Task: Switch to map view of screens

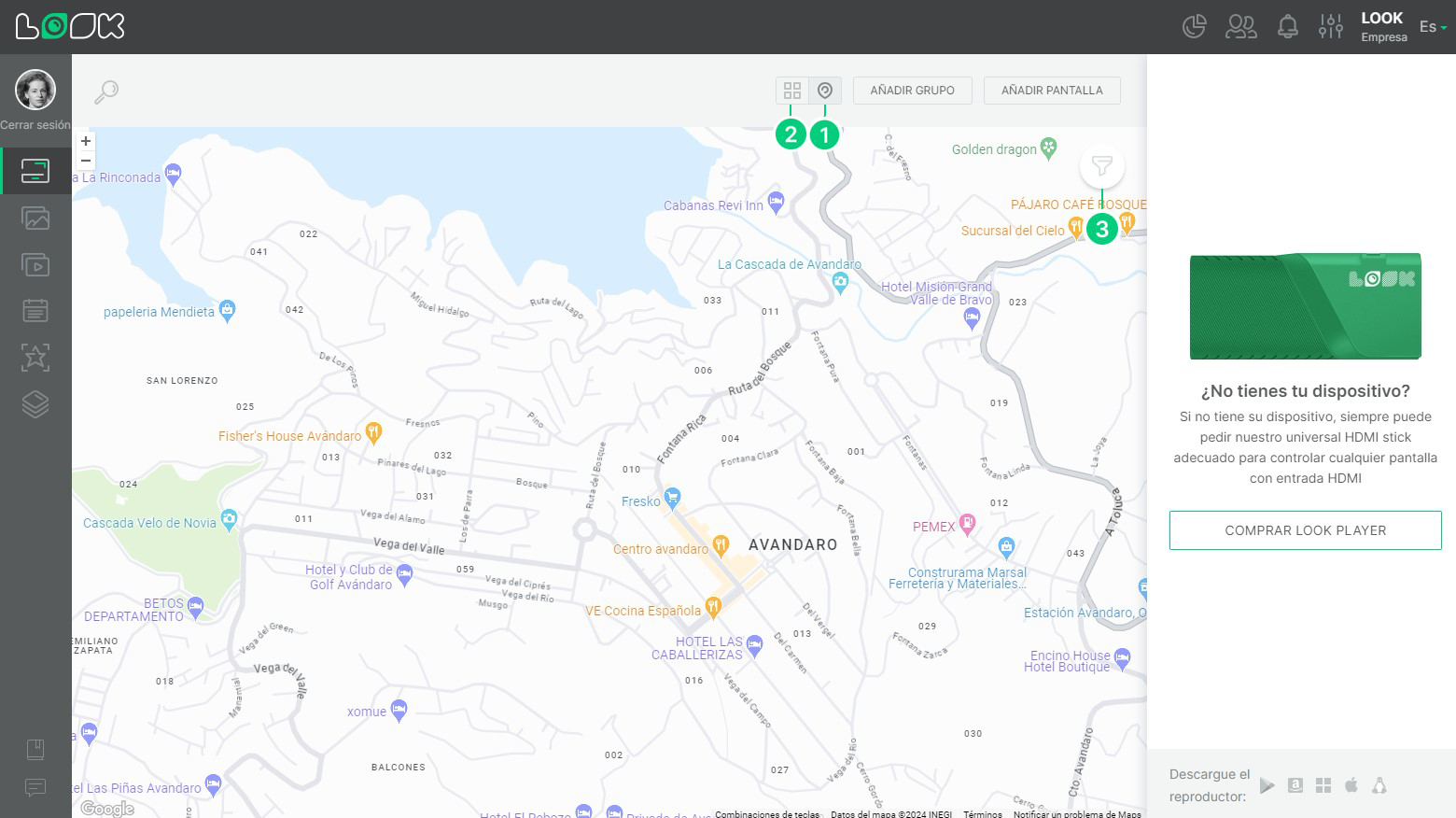Action: [825, 91]
